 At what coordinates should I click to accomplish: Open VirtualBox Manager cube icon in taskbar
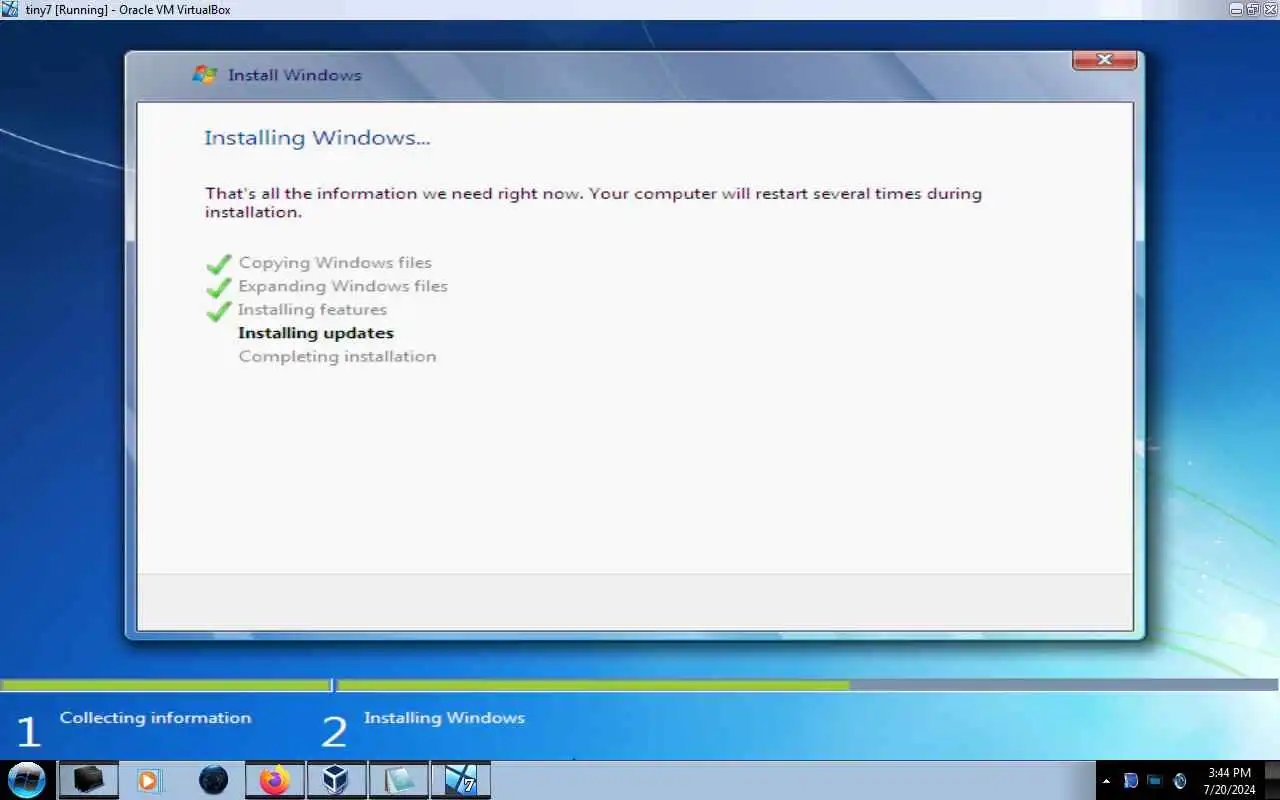coord(336,780)
